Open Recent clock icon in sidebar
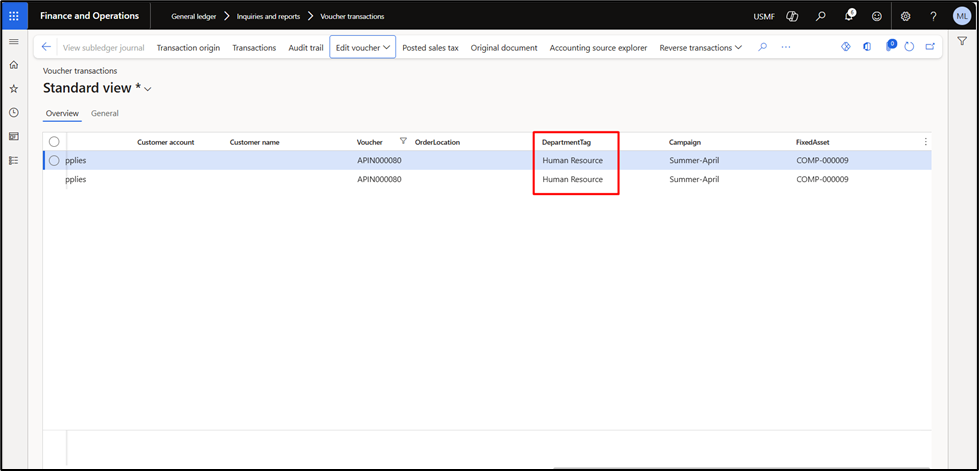The image size is (979, 471). click(14, 112)
